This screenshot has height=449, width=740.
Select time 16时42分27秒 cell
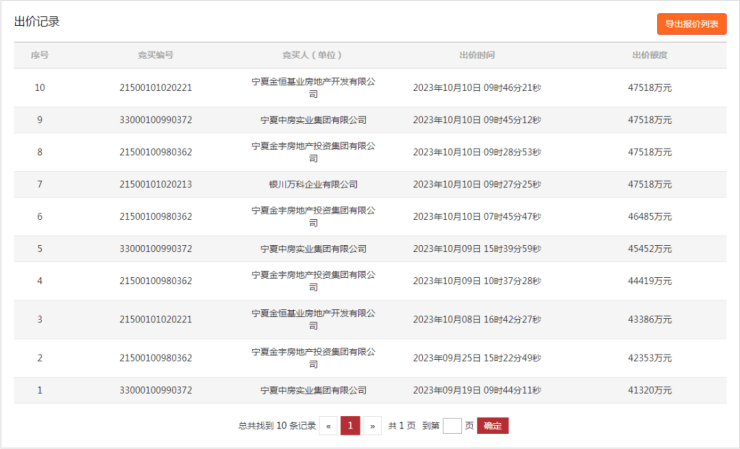pyautogui.click(x=477, y=320)
